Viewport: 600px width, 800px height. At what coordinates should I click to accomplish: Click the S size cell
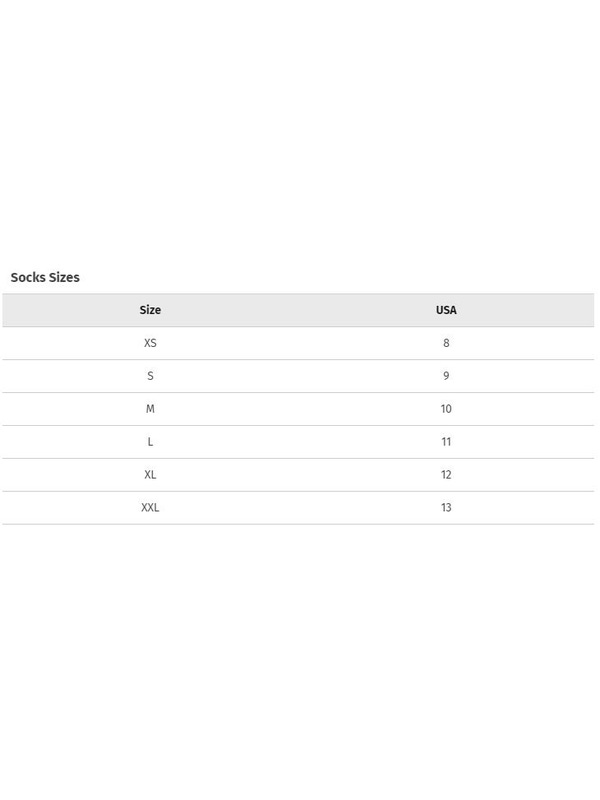(150, 376)
